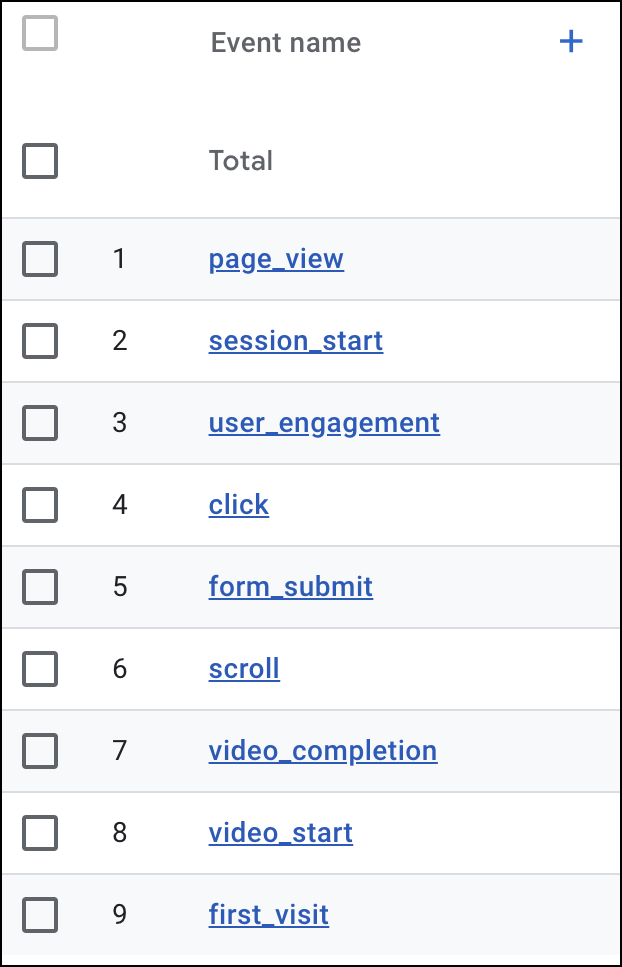The width and height of the screenshot is (622, 967).
Task: Open the click event link
Action: pyautogui.click(x=239, y=505)
